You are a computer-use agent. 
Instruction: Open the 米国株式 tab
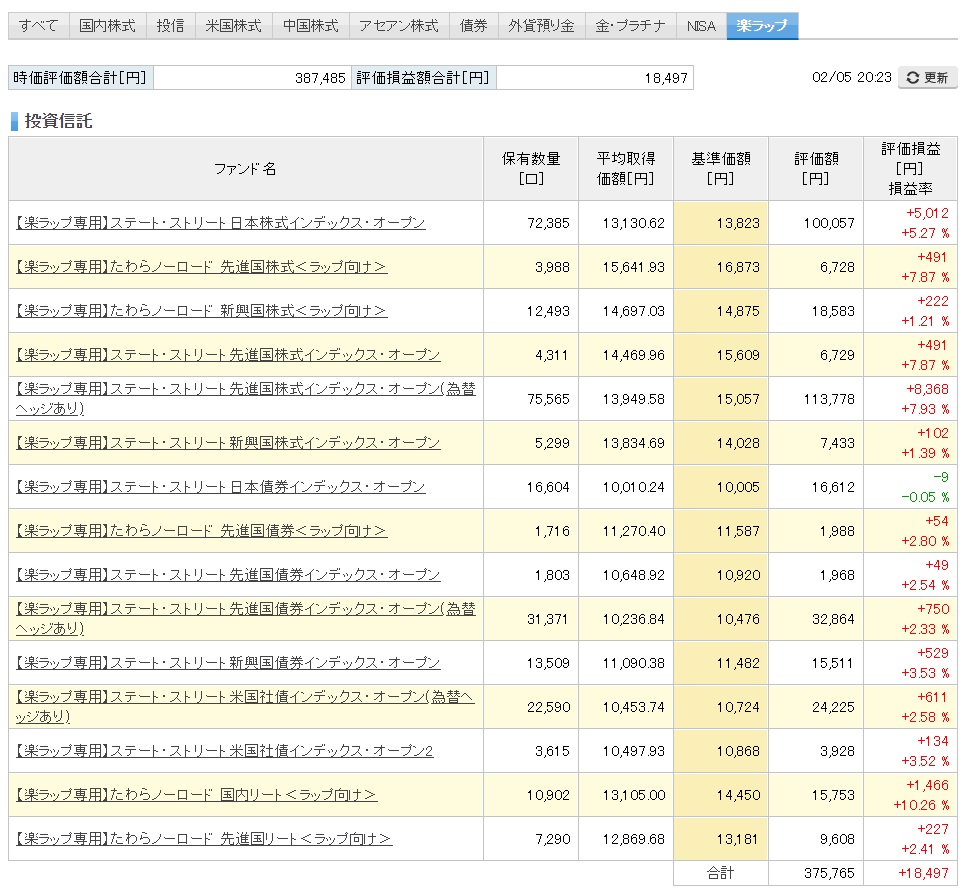pos(234,26)
